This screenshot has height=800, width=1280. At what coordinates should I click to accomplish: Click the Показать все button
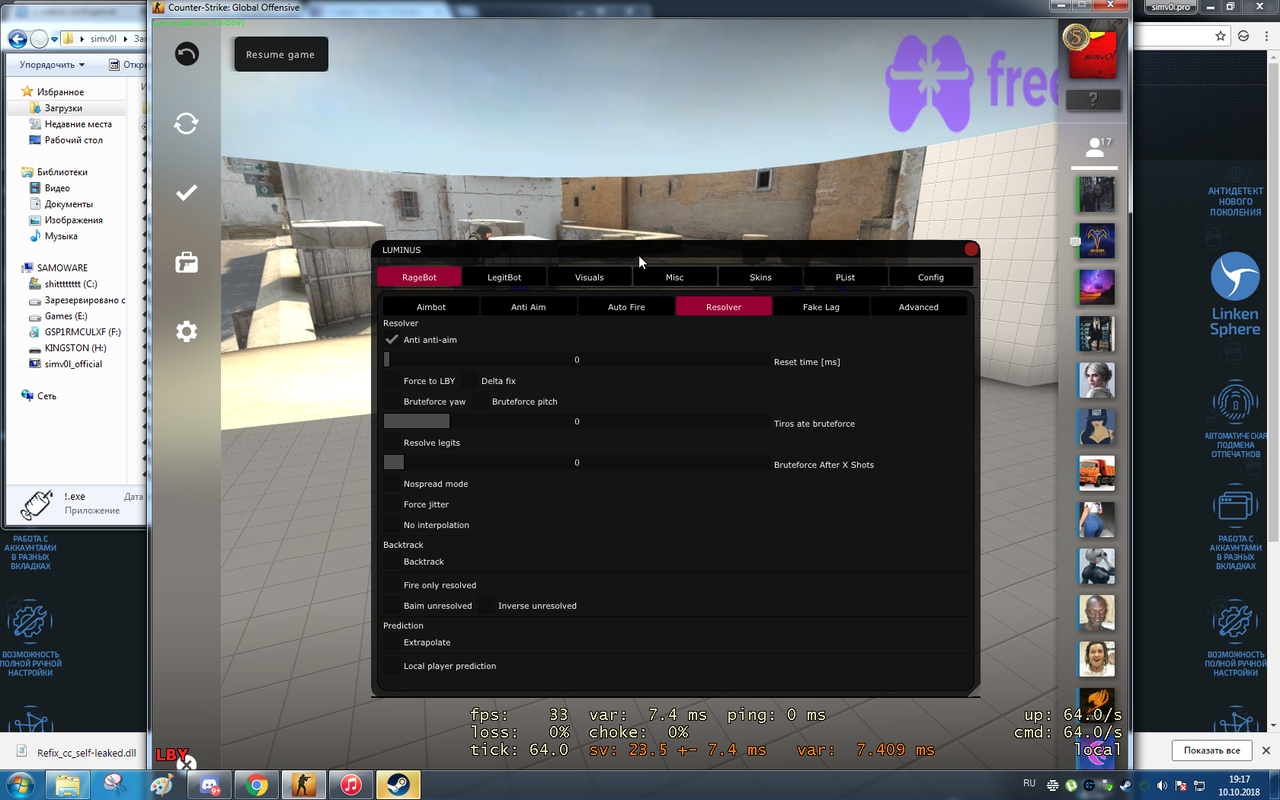coord(1211,750)
